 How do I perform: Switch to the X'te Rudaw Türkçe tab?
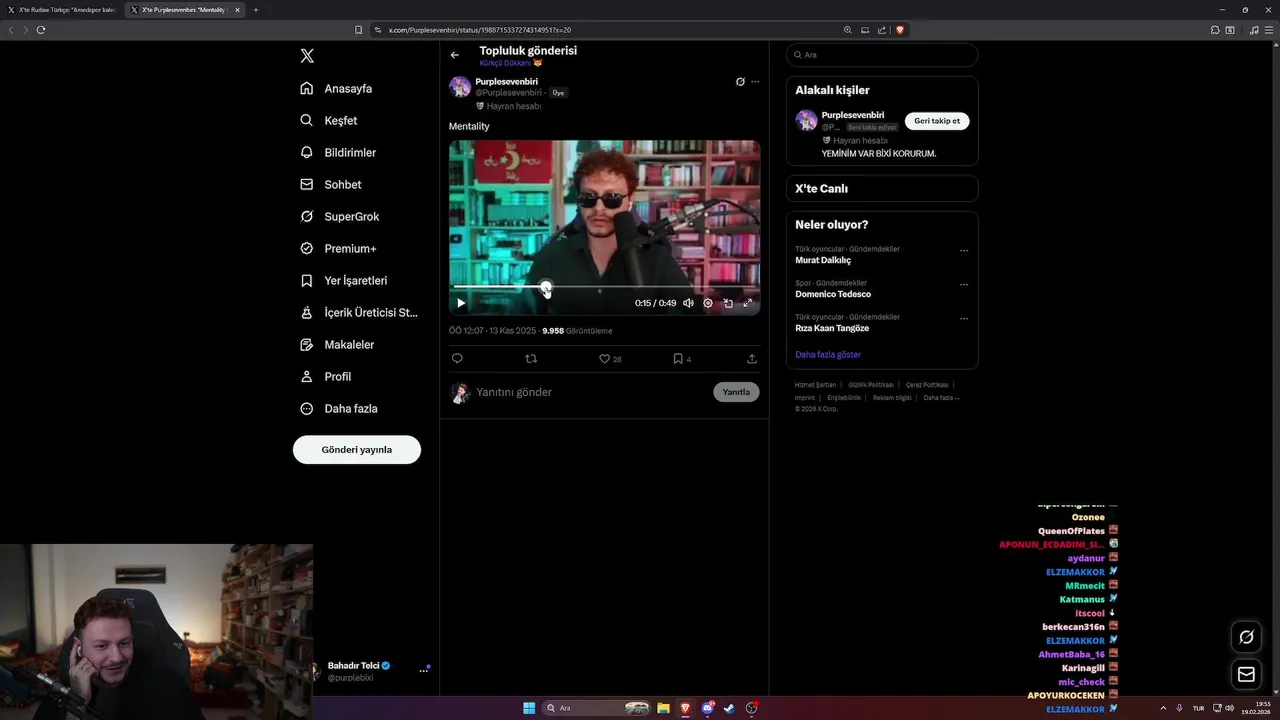coord(62,10)
